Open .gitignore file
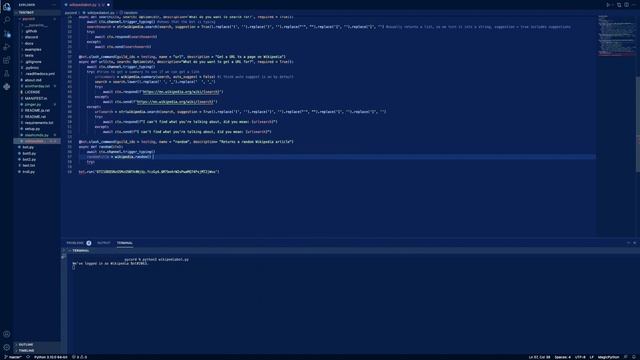640x360 pixels. pyautogui.click(x=33, y=62)
